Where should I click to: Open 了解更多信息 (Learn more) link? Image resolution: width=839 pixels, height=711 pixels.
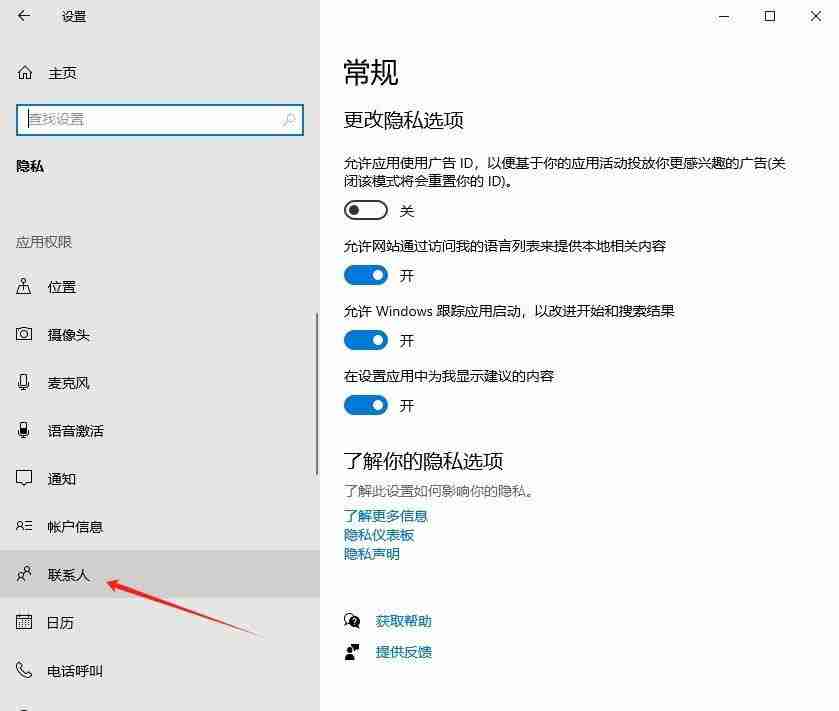(385, 516)
